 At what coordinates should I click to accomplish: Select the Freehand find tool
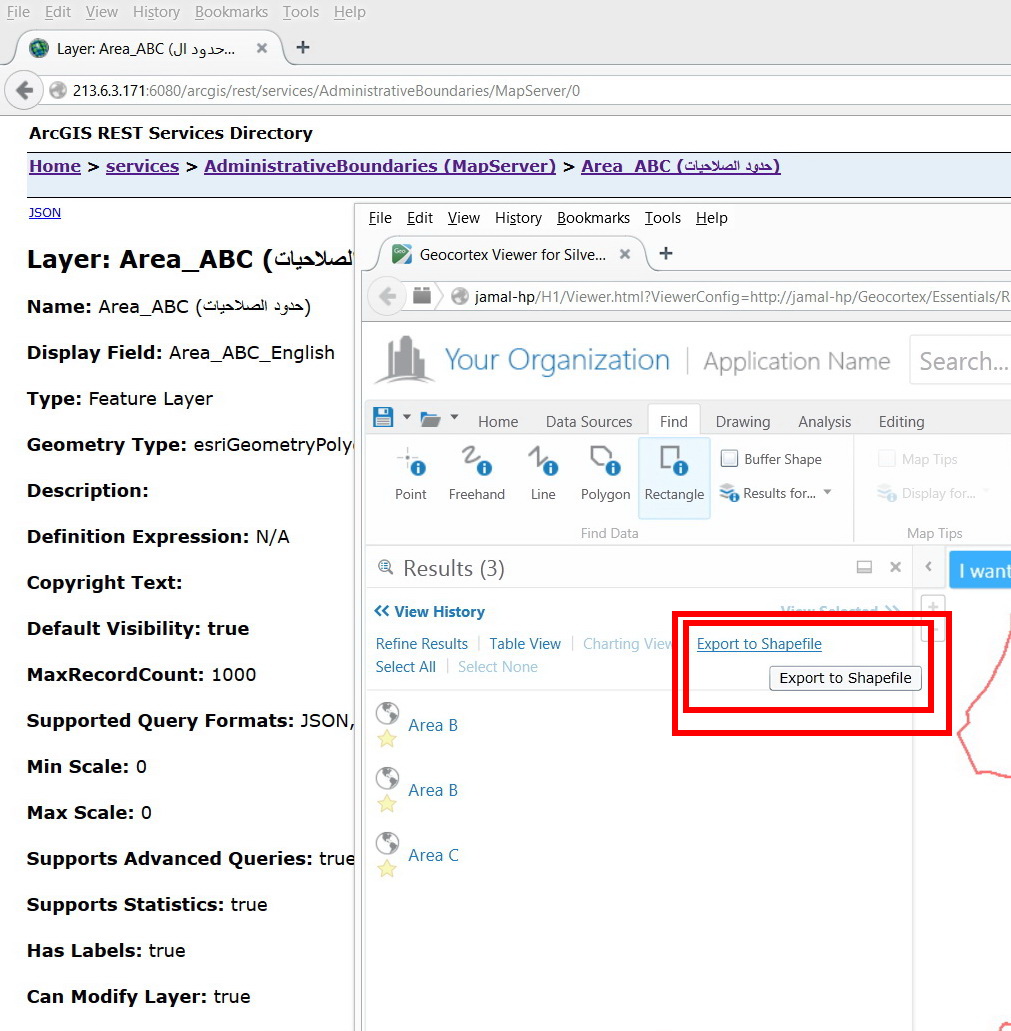click(477, 474)
